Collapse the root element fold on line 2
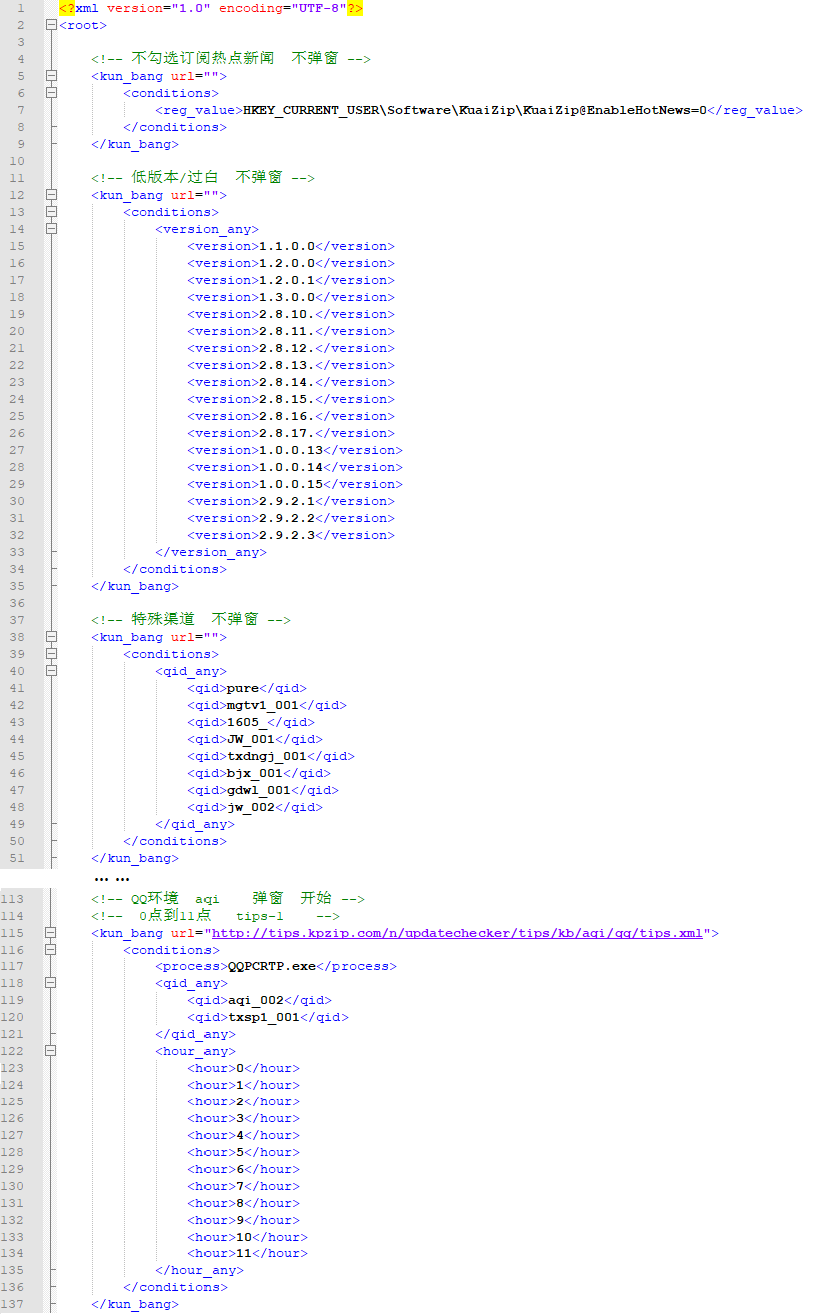This screenshot has width=817, height=1314. [x=51, y=25]
